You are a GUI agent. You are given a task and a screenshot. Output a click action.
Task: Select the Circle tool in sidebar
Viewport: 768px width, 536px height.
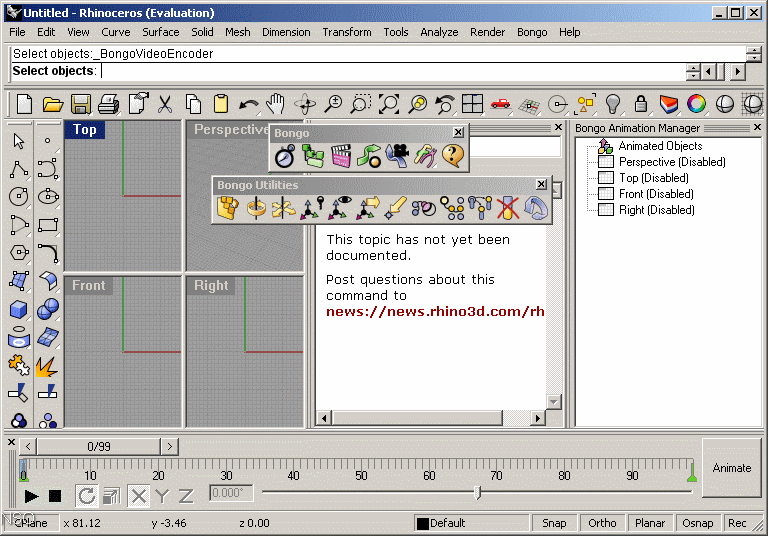coord(19,197)
